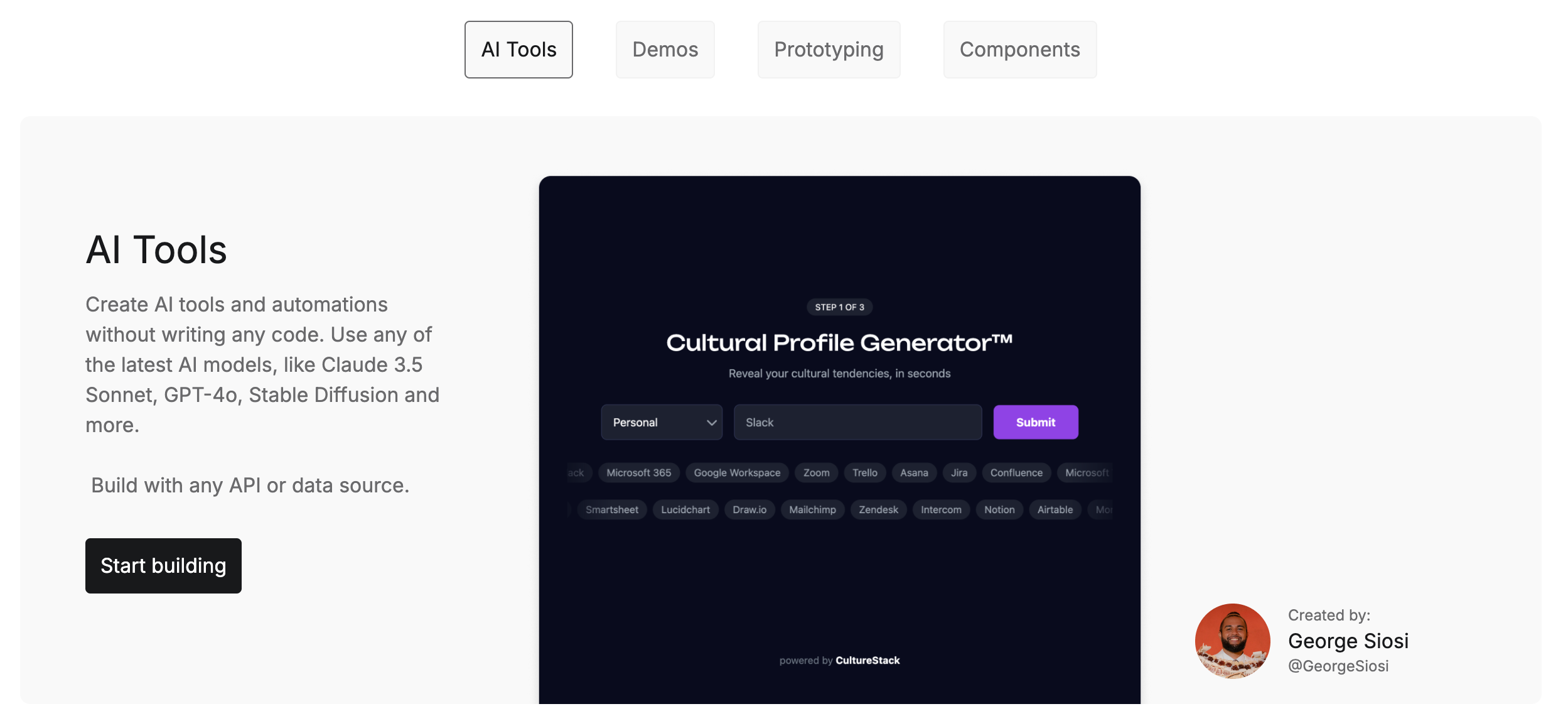Go to the Components tab
The width and height of the screenshot is (1568, 721).
[1020, 50]
